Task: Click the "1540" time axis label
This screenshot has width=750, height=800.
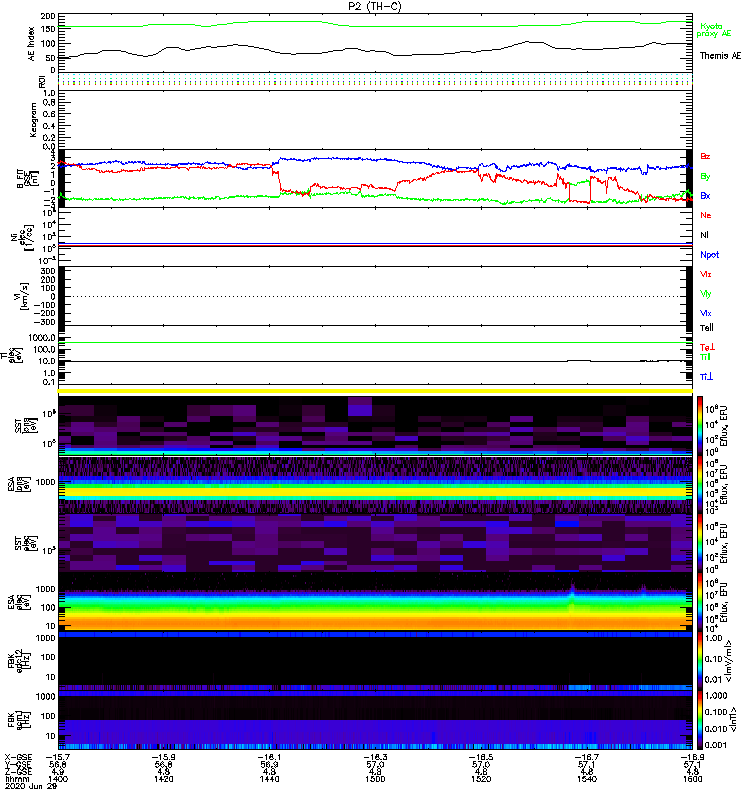Action: (587, 779)
